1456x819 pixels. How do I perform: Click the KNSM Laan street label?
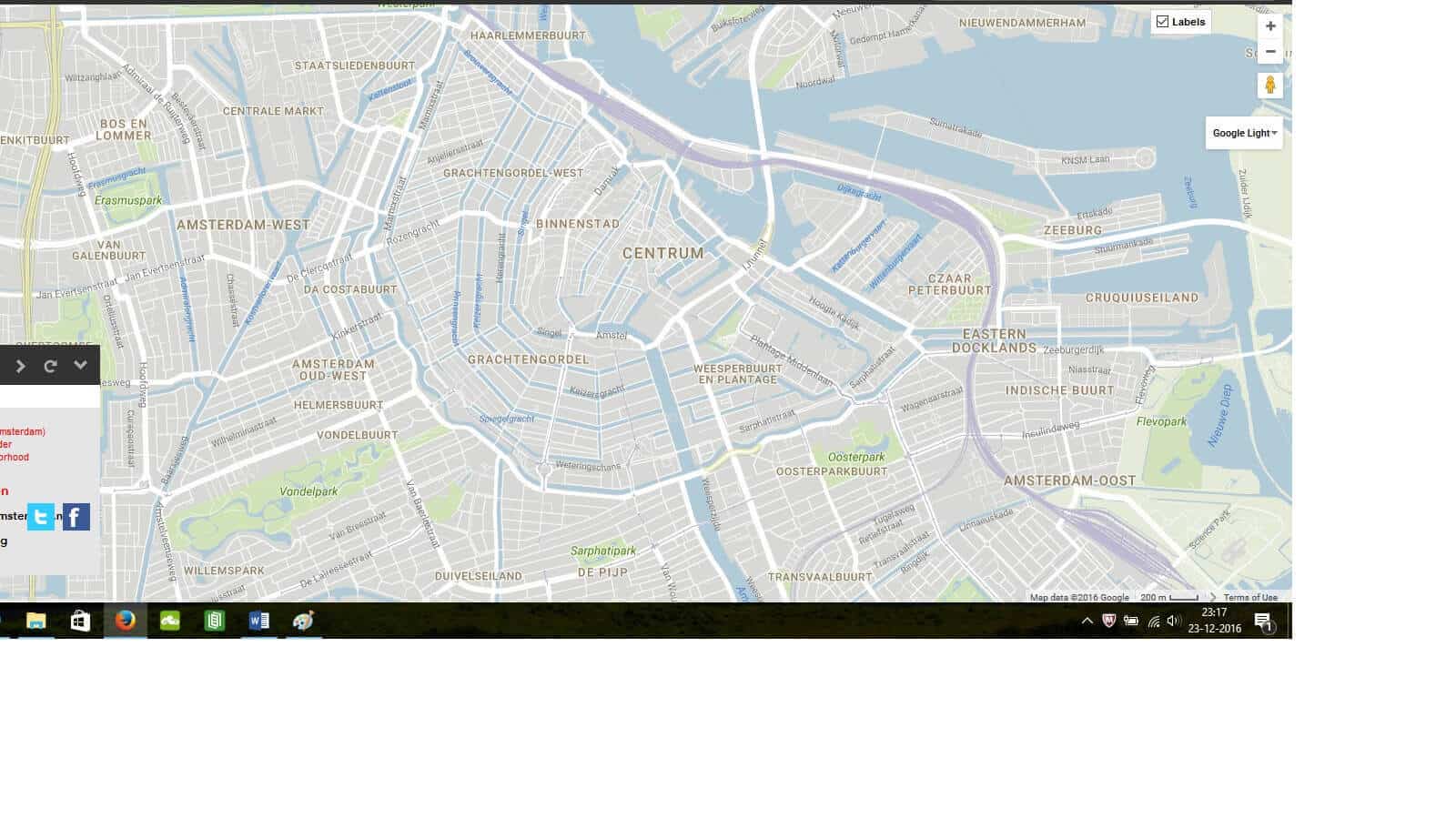coord(1086,159)
